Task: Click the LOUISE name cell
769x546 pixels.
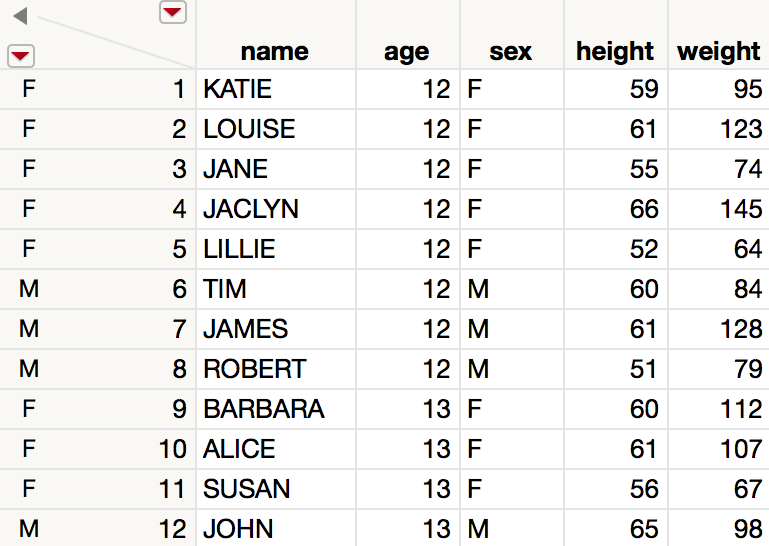Action: [276, 129]
